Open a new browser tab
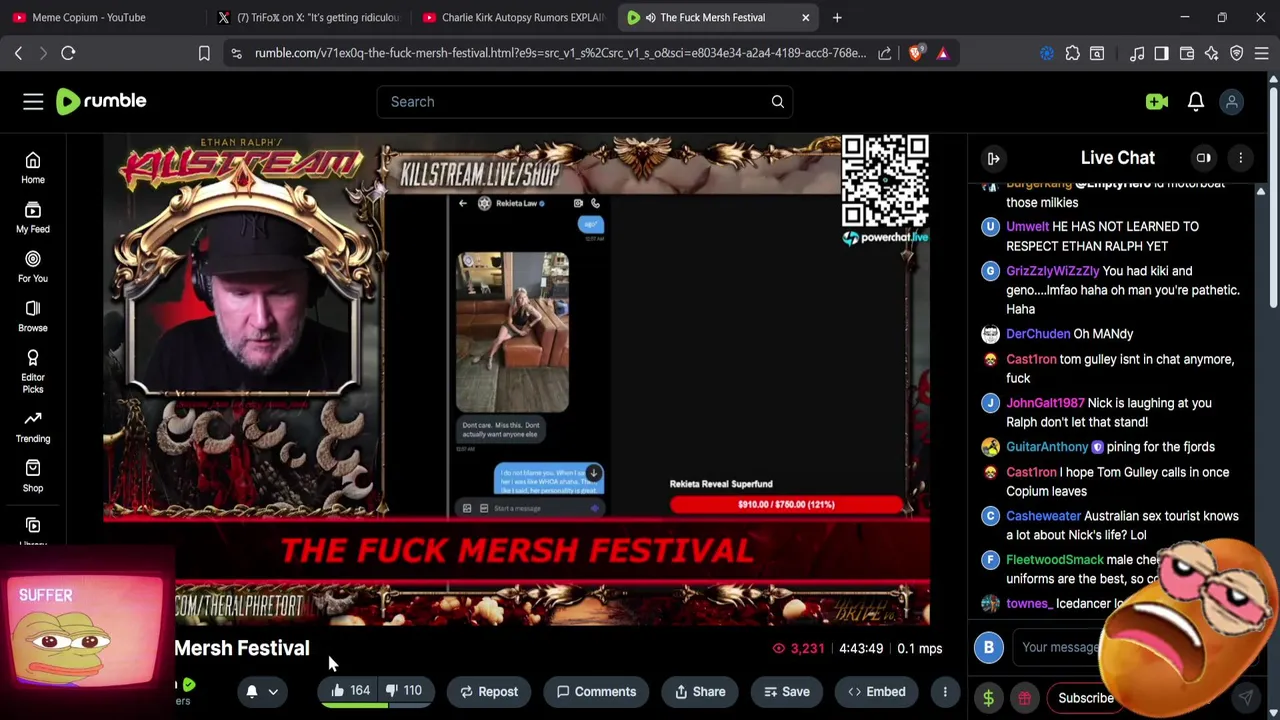The image size is (1280, 720). click(x=837, y=17)
